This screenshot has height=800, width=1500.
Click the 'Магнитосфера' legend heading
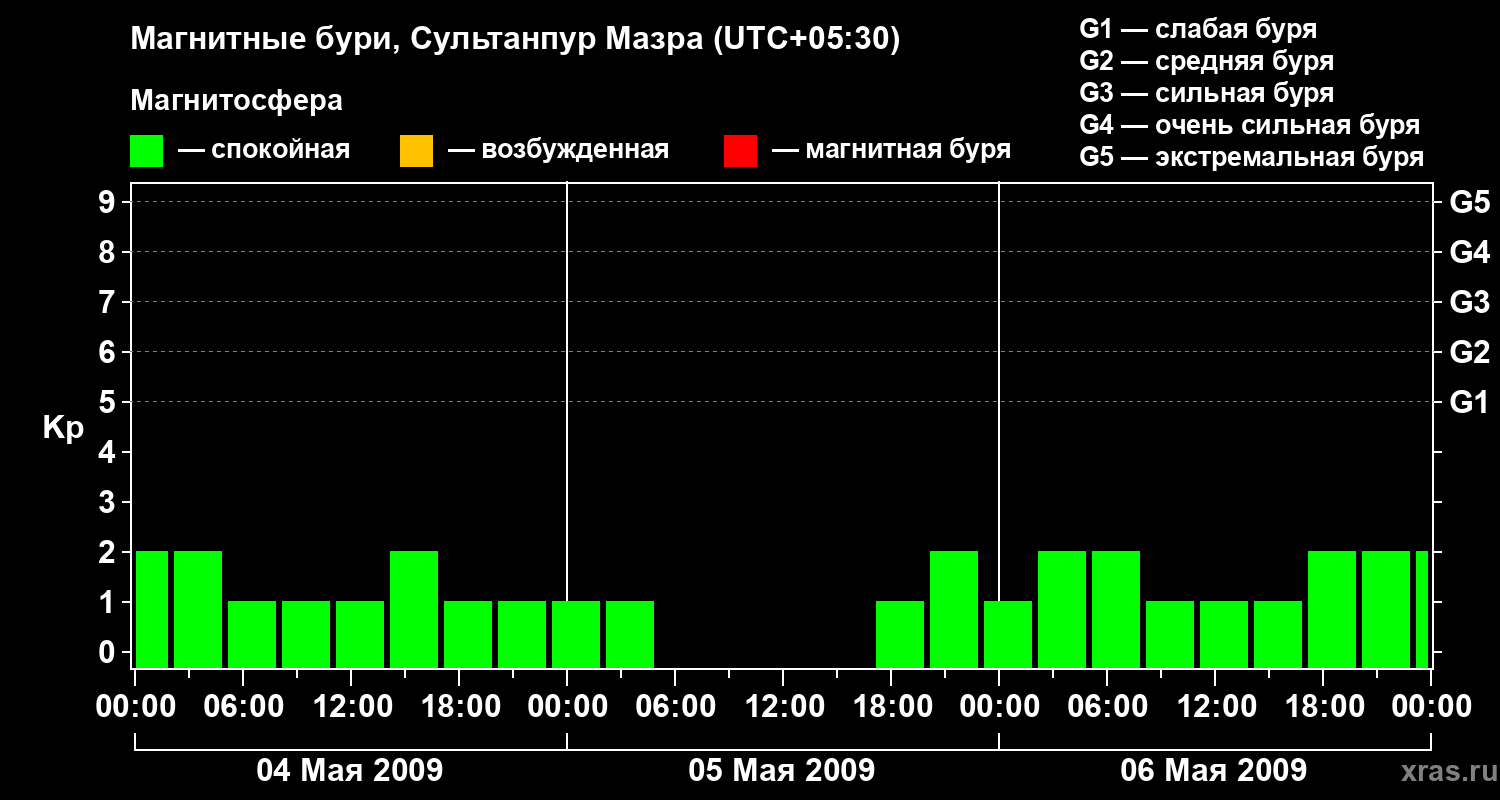click(x=236, y=101)
